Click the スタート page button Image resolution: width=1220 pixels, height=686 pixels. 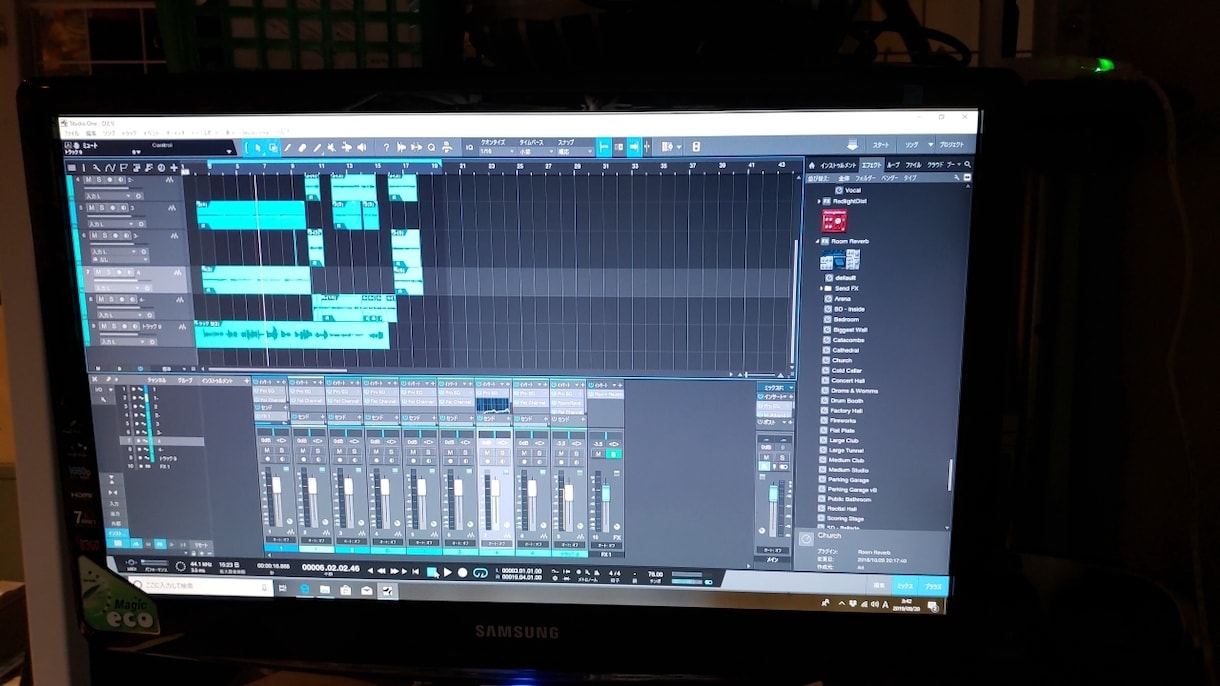880,145
